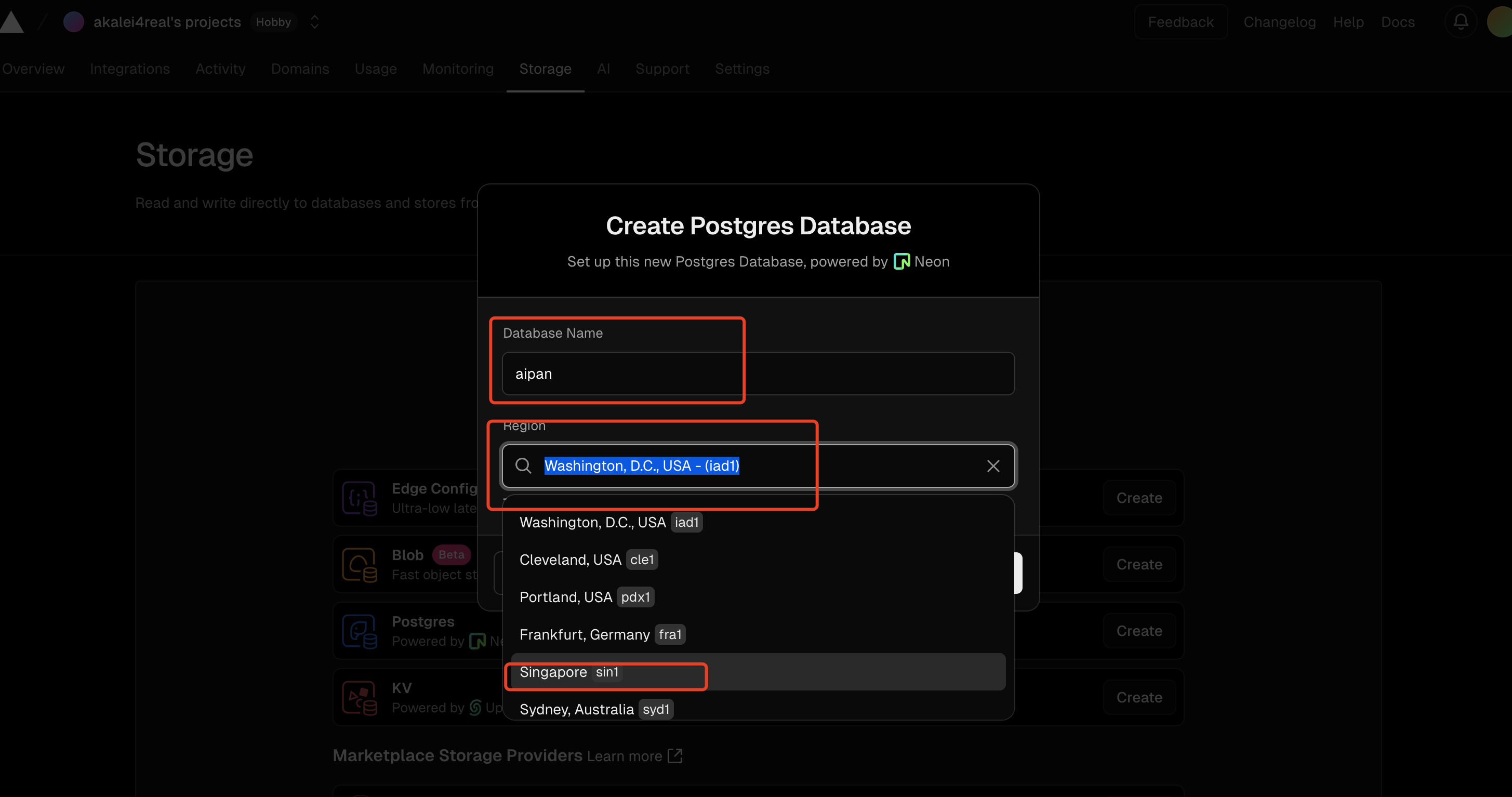1512x797 pixels.
Task: Click the Create Postgres Database dialog title
Action: (758, 226)
